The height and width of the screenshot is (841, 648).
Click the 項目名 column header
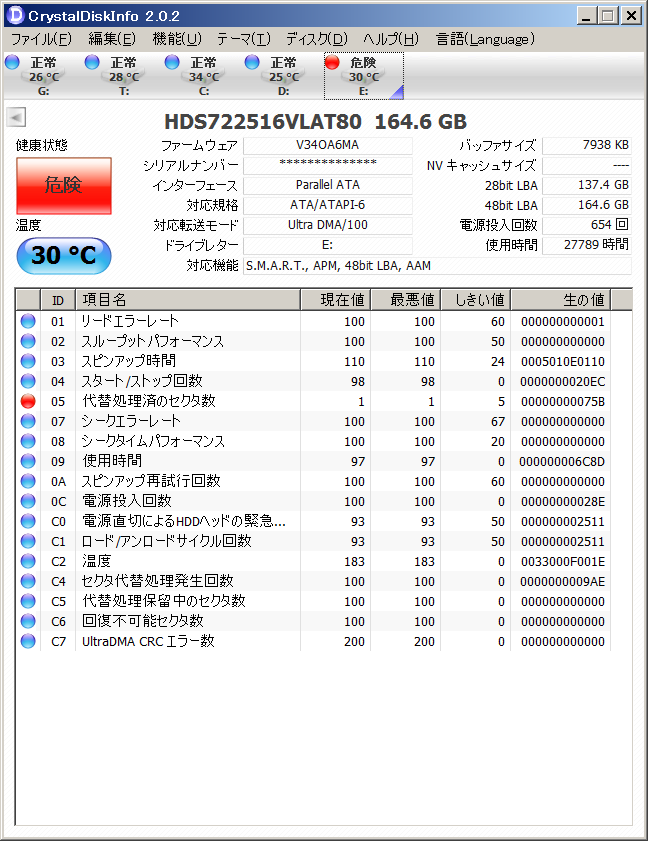tap(188, 300)
